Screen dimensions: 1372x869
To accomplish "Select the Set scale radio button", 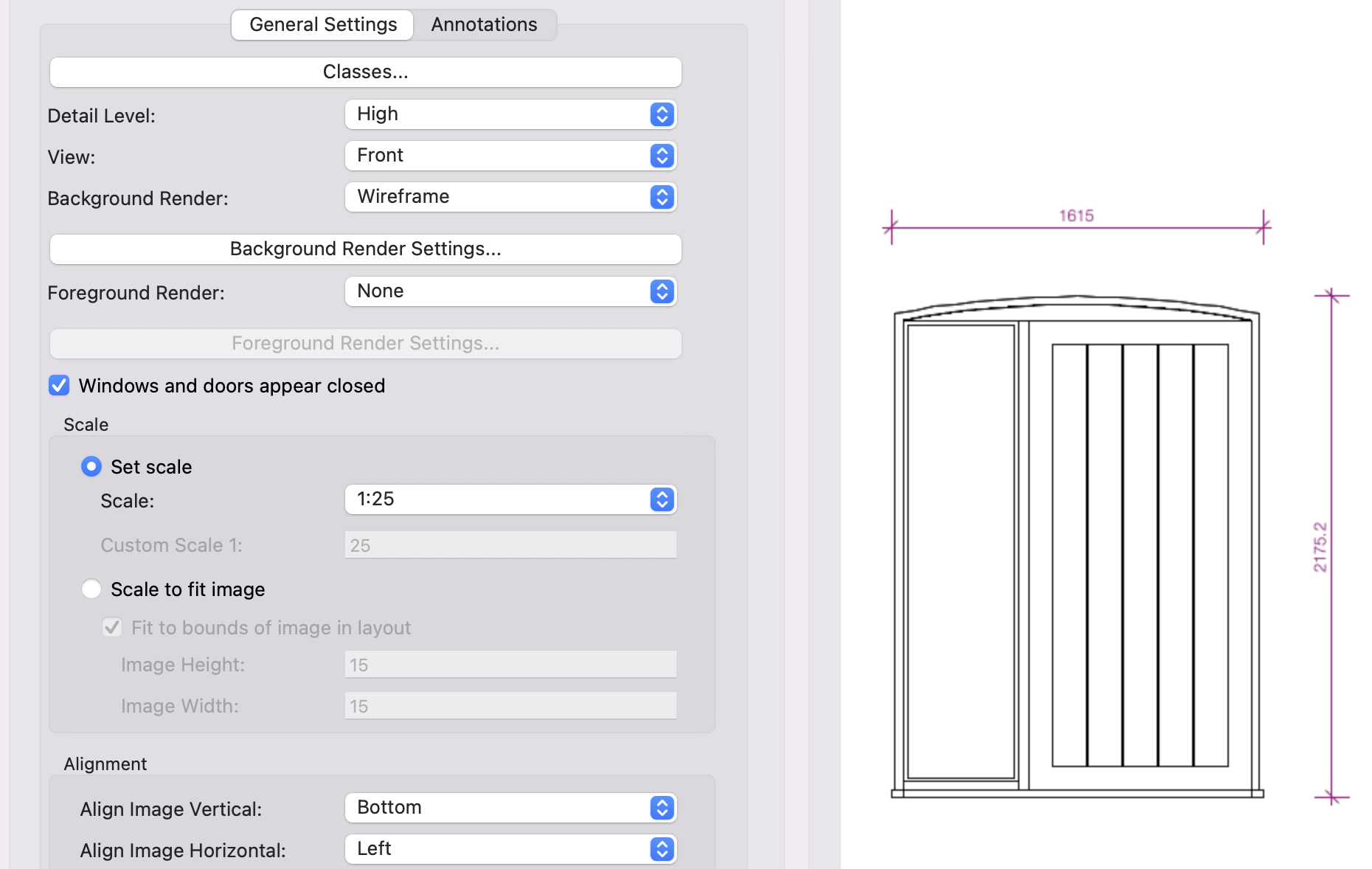I will [91, 467].
